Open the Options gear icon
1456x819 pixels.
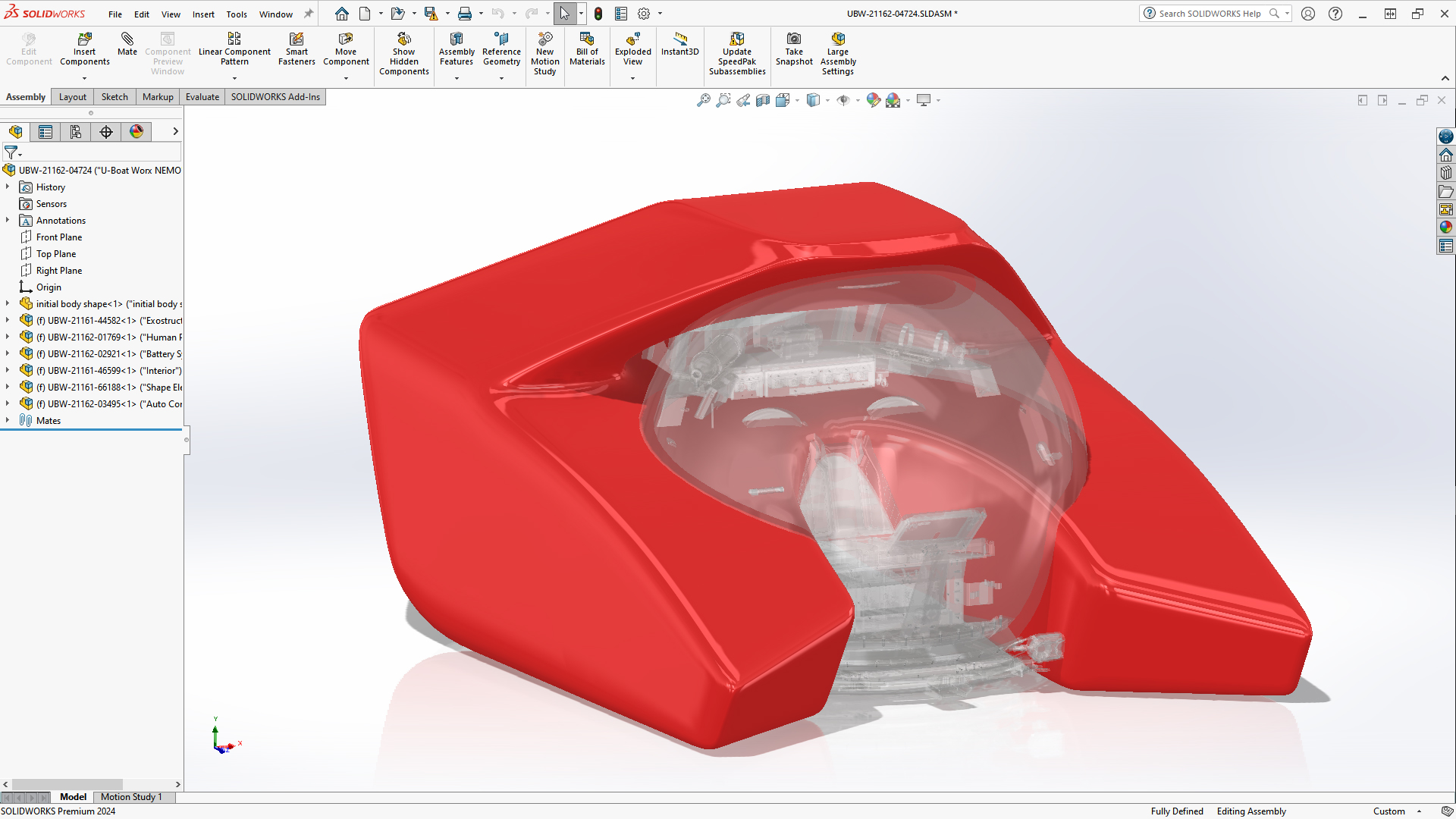(x=644, y=14)
